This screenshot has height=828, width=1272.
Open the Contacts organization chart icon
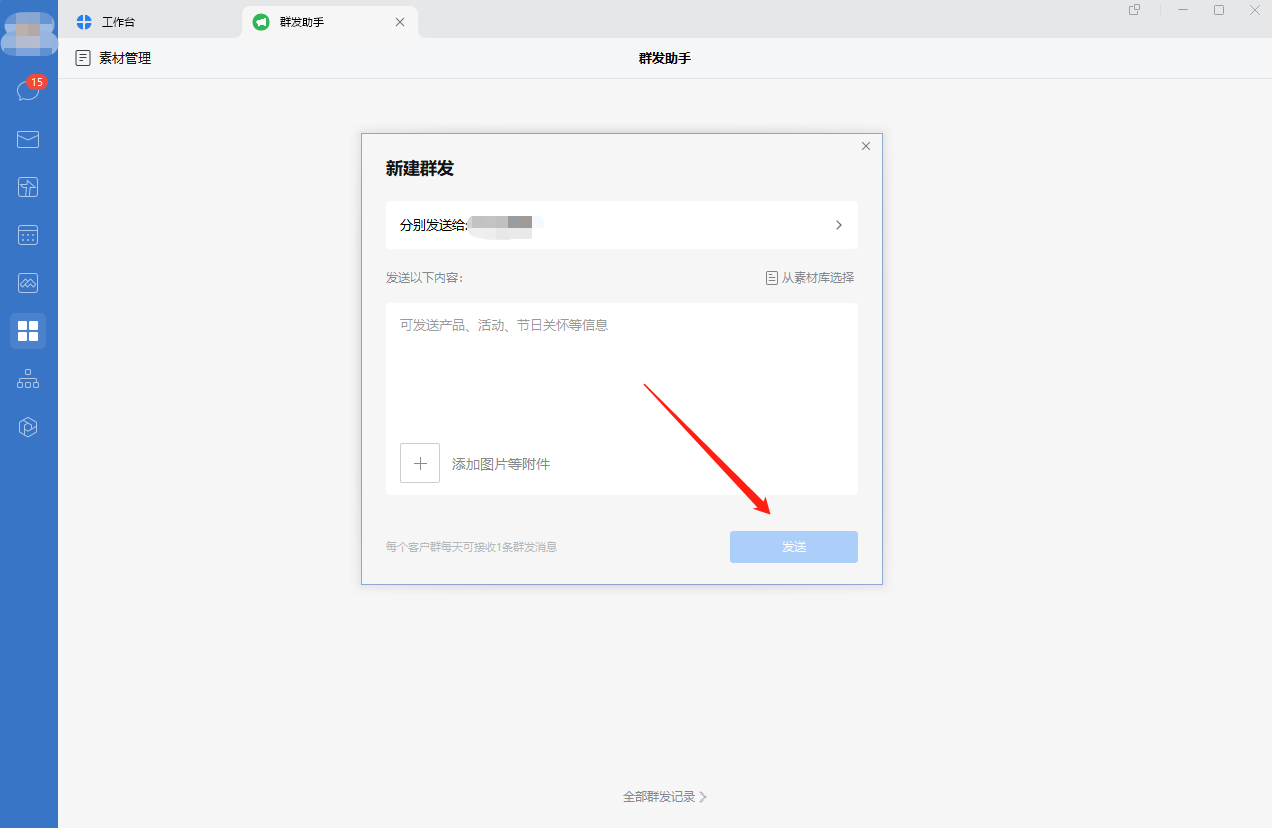pos(28,379)
